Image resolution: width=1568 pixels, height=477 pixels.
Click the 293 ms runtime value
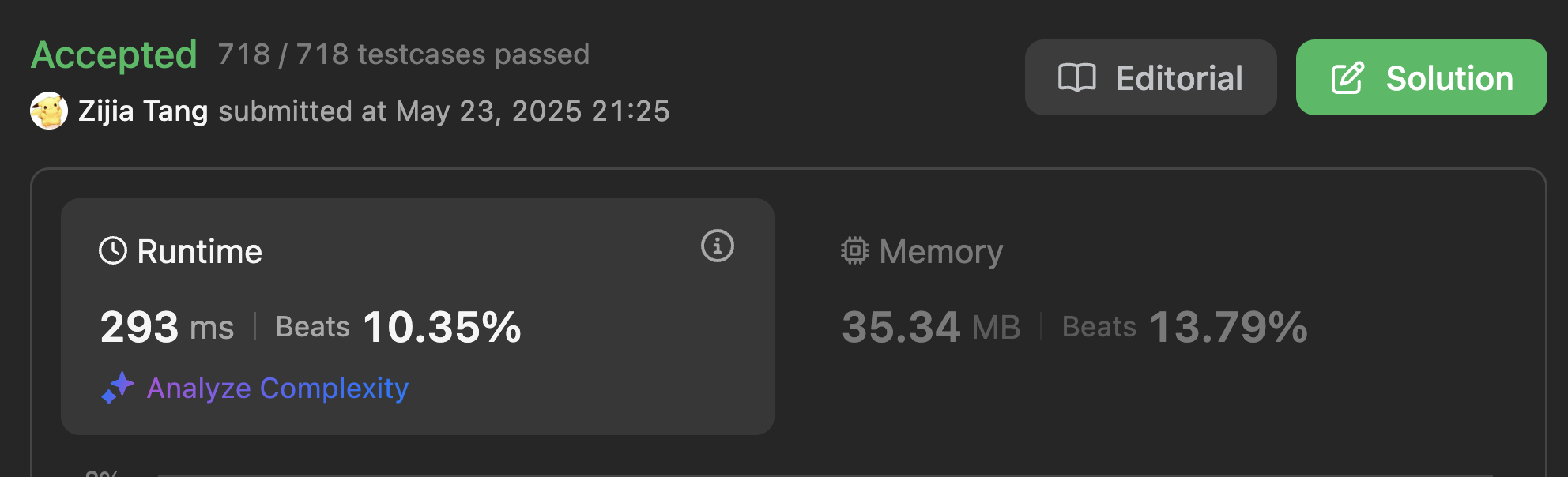tap(167, 327)
